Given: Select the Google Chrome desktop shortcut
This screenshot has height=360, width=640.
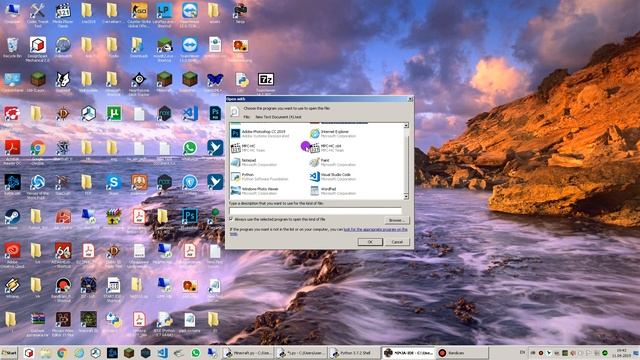Looking at the screenshot, I should [38, 151].
